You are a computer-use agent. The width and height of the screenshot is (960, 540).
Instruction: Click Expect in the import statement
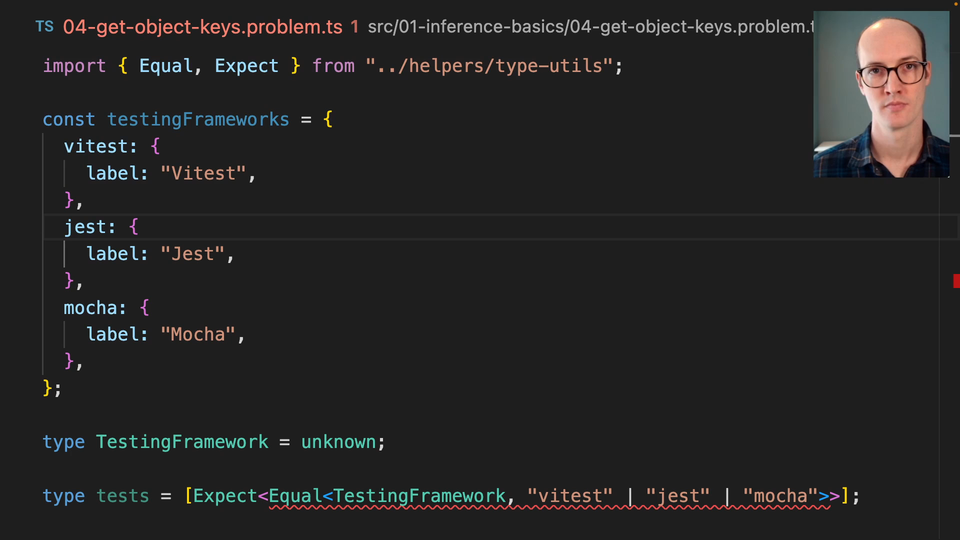click(x=247, y=66)
